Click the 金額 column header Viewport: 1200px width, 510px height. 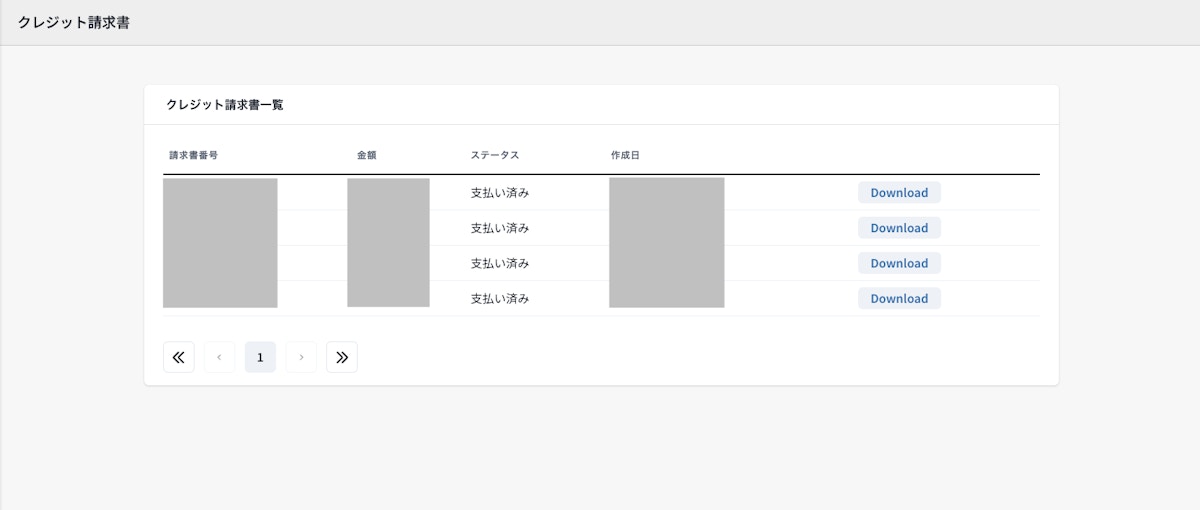coord(367,155)
